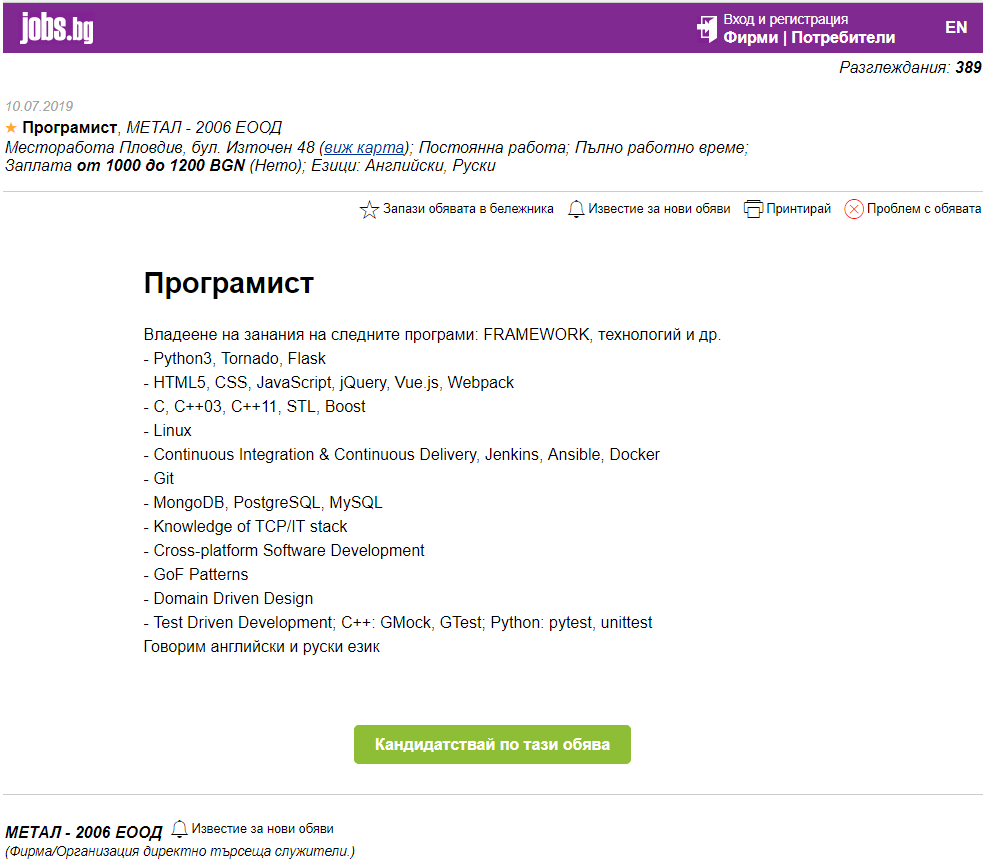Click the bell icon in the actions row
The image size is (1008, 861).
[x=576, y=209]
